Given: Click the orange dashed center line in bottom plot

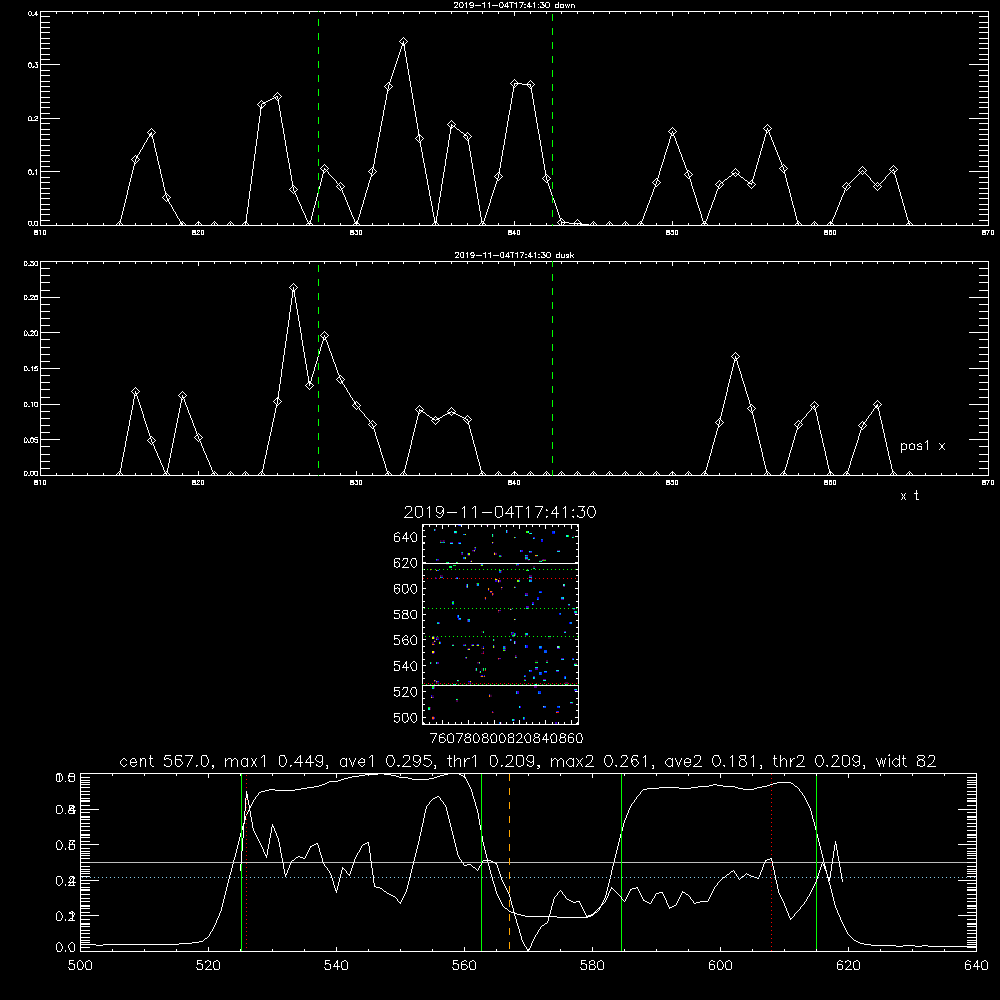Looking at the screenshot, I should (509, 862).
